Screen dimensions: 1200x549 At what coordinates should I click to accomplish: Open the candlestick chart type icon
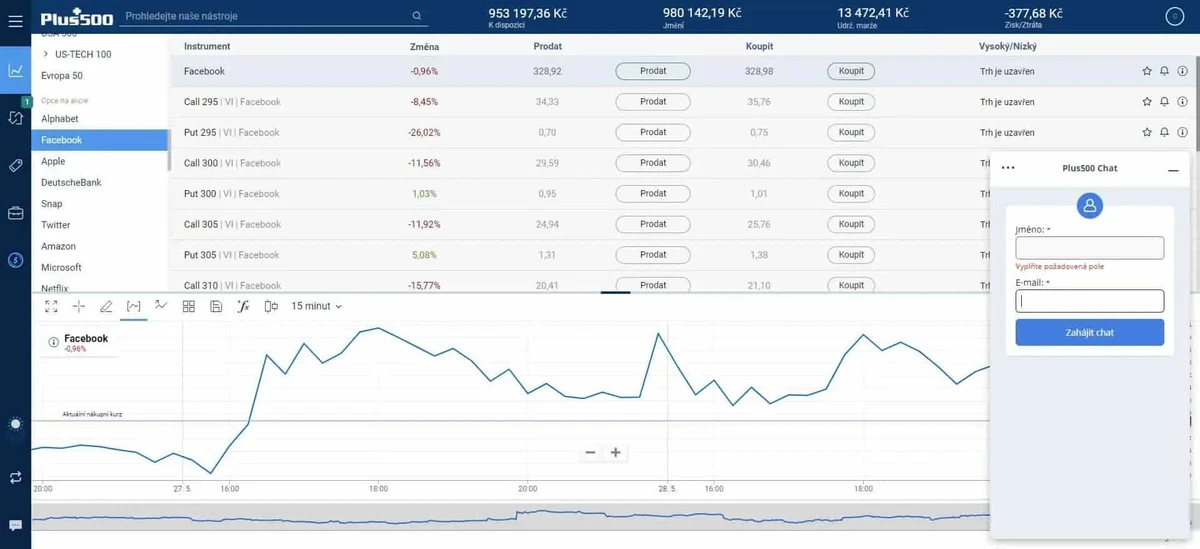pyautogui.click(x=271, y=306)
